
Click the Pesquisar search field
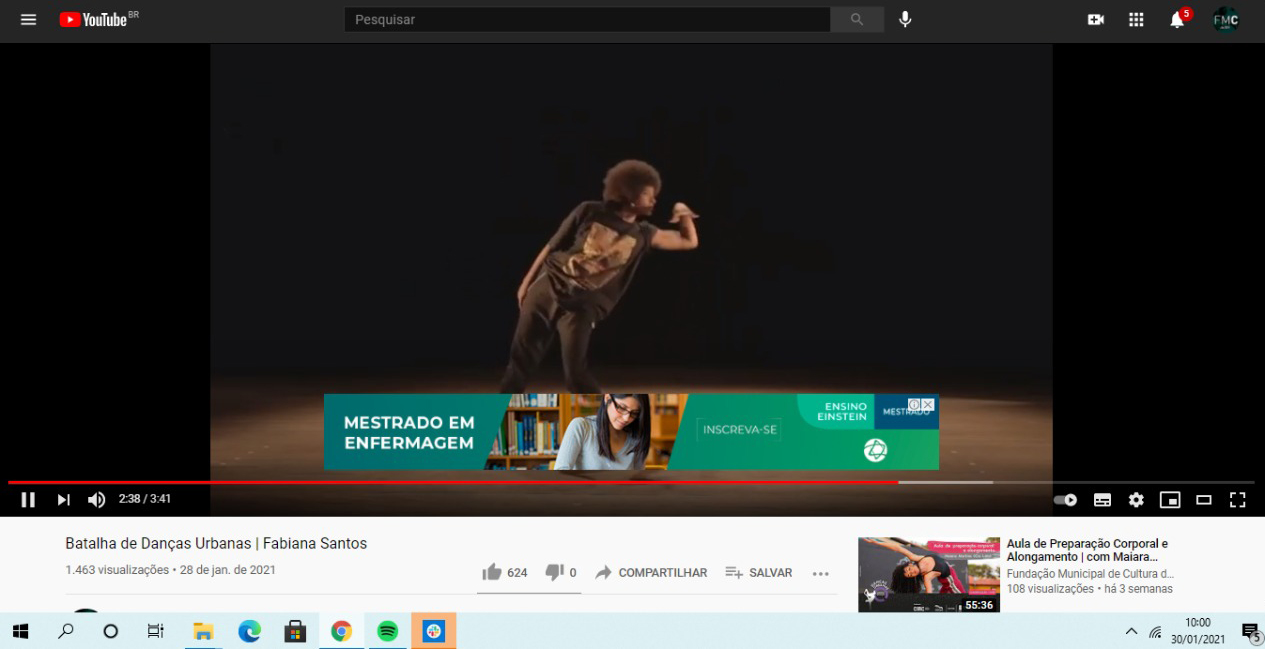[x=587, y=20]
